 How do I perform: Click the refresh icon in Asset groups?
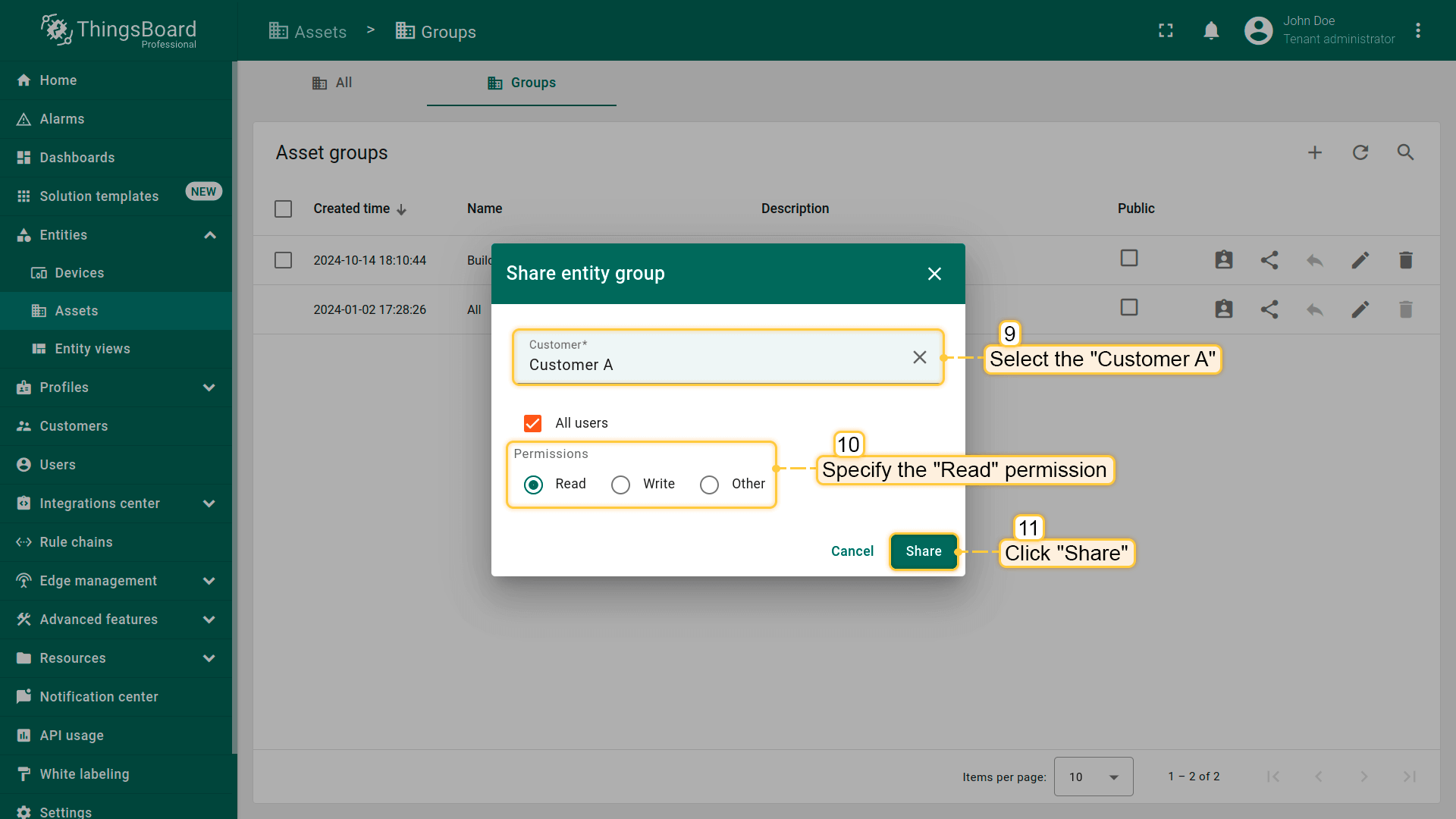pos(1360,152)
